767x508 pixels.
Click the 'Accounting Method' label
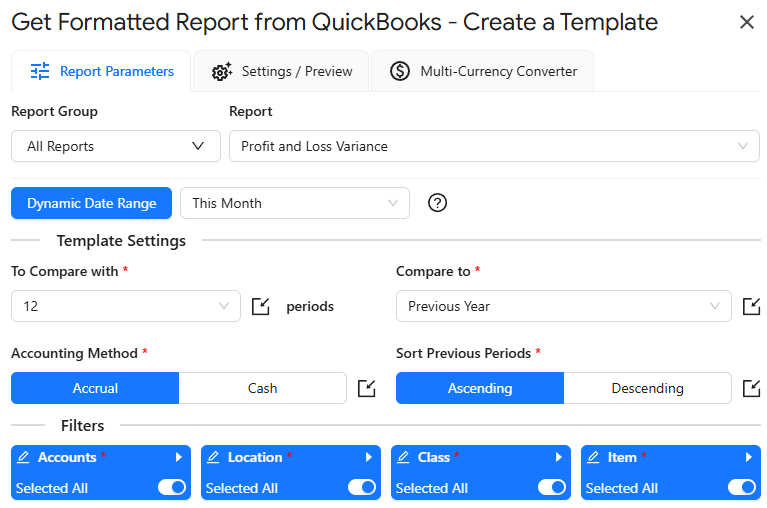tap(74, 353)
